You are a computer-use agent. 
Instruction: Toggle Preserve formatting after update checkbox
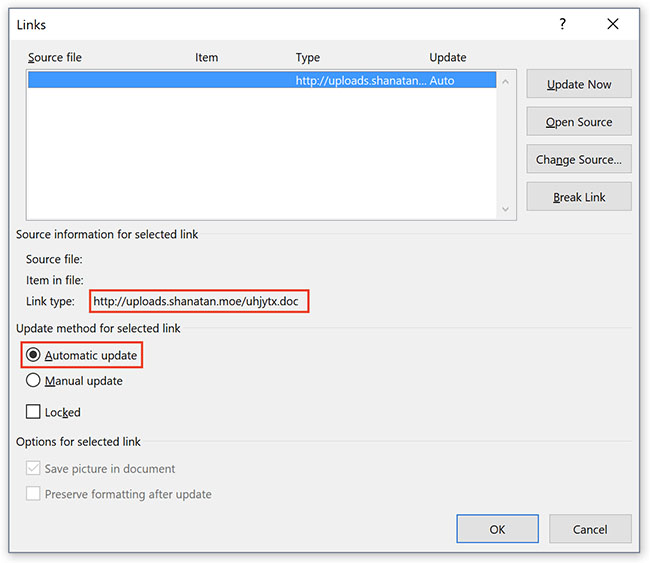(34, 494)
